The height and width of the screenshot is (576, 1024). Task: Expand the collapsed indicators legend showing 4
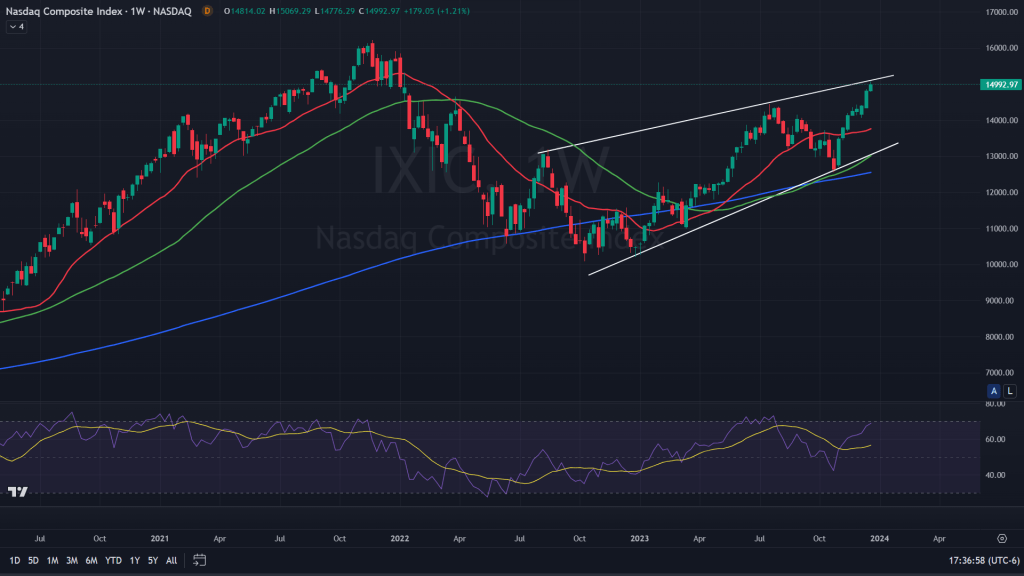[x=17, y=26]
